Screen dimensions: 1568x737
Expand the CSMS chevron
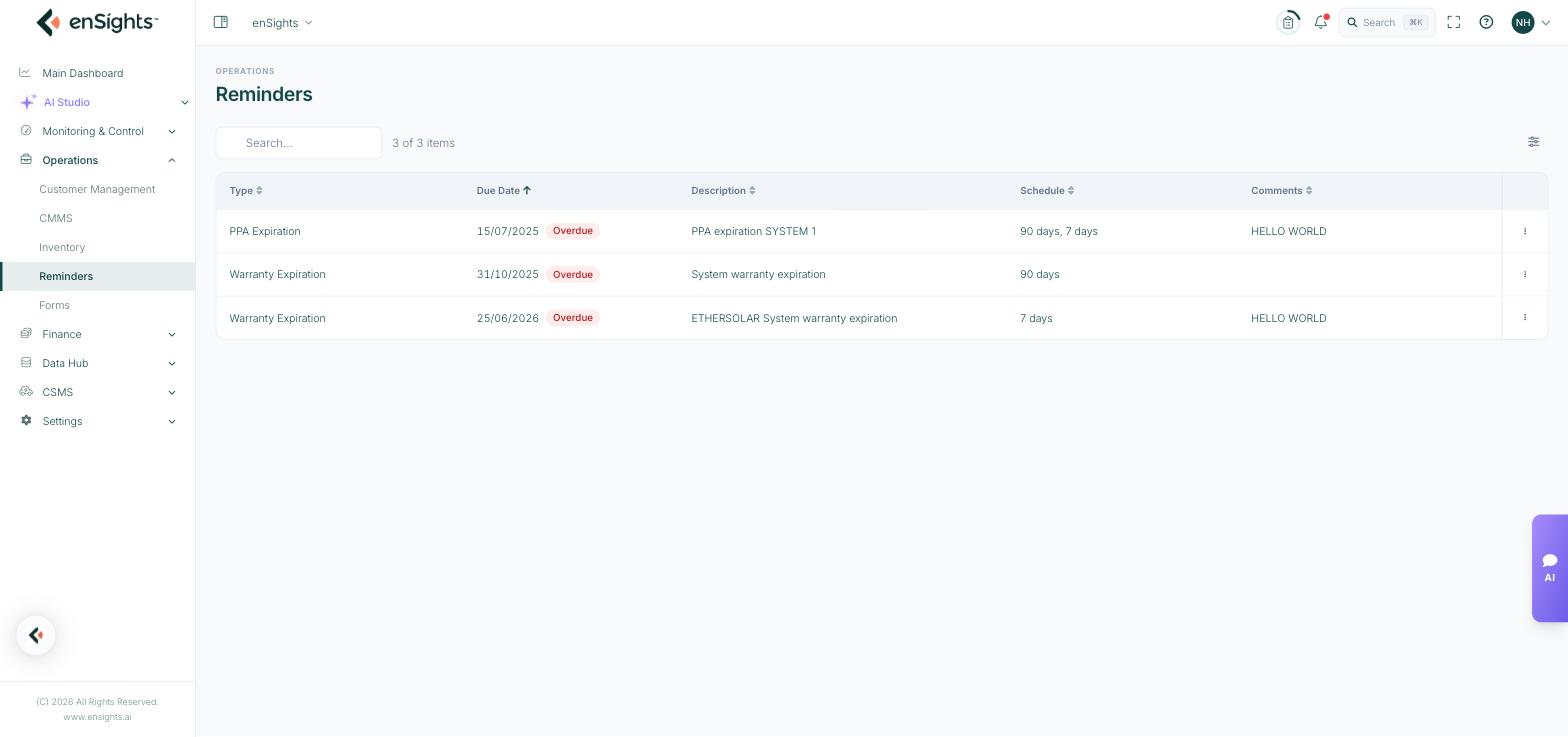pos(172,392)
